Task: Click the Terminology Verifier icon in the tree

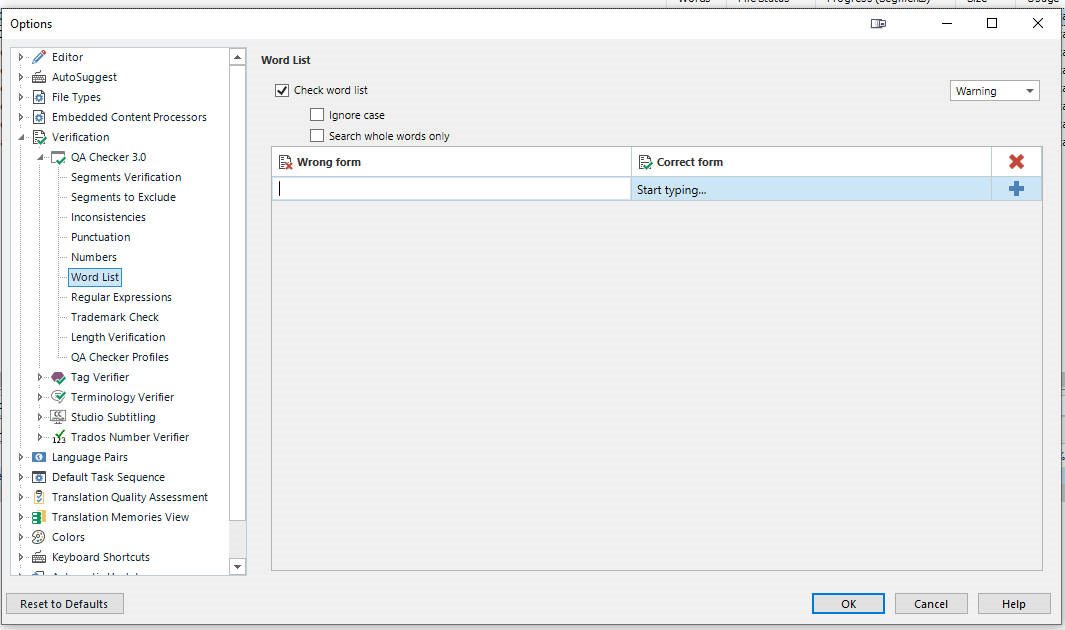Action: click(x=56, y=397)
